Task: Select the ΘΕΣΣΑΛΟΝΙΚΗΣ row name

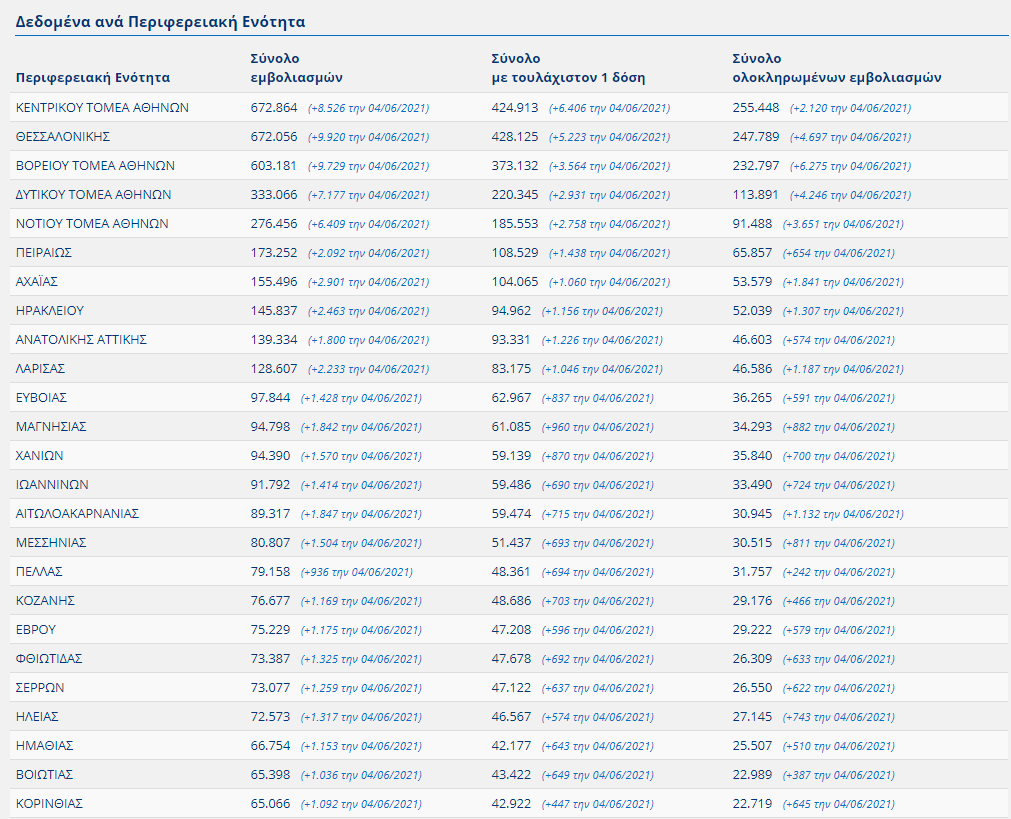Action: click(x=63, y=137)
